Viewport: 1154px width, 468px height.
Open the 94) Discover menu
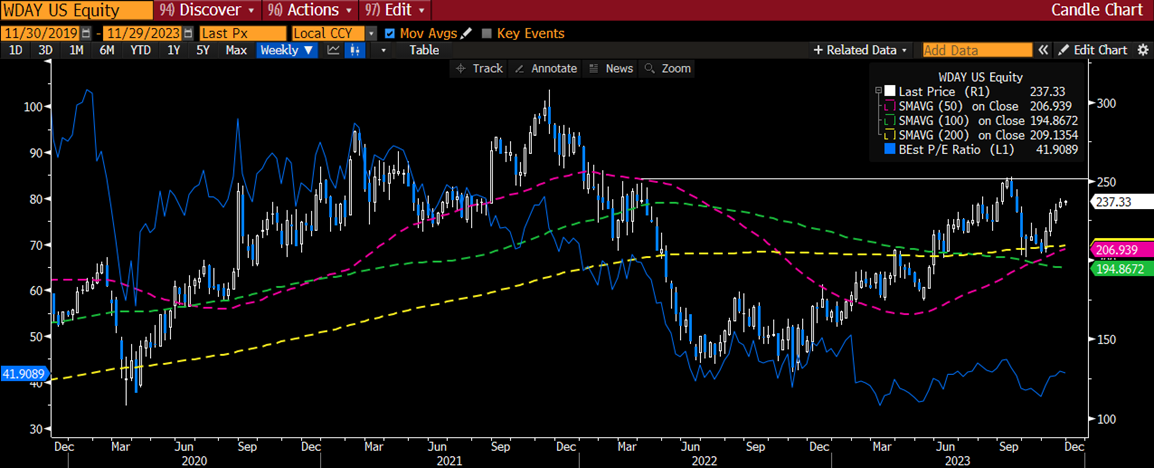(x=208, y=10)
